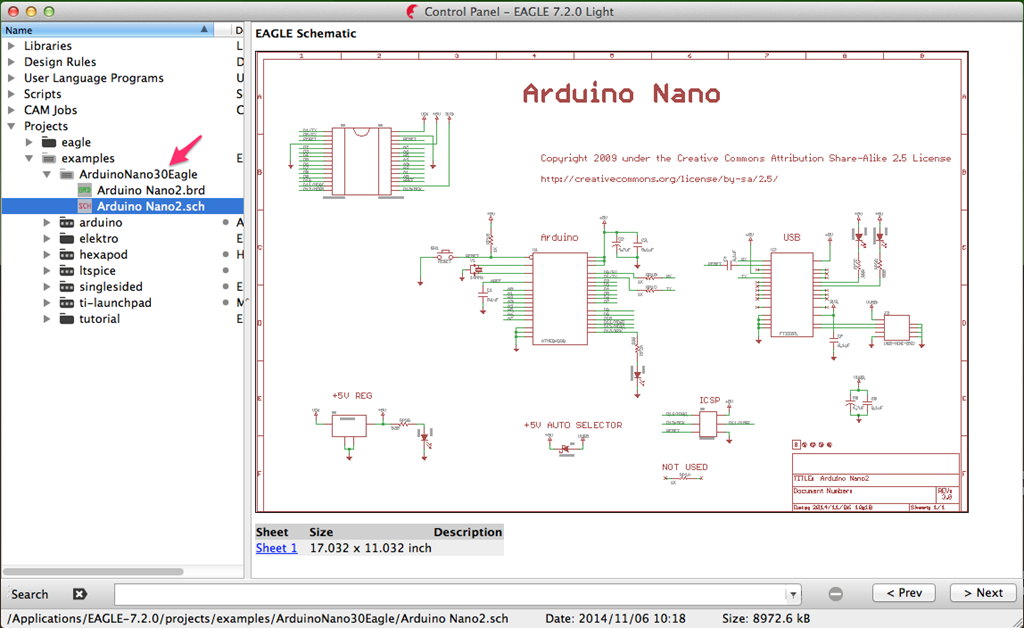Select the Design Rules tree entry
The width and height of the screenshot is (1024, 628).
coord(60,62)
